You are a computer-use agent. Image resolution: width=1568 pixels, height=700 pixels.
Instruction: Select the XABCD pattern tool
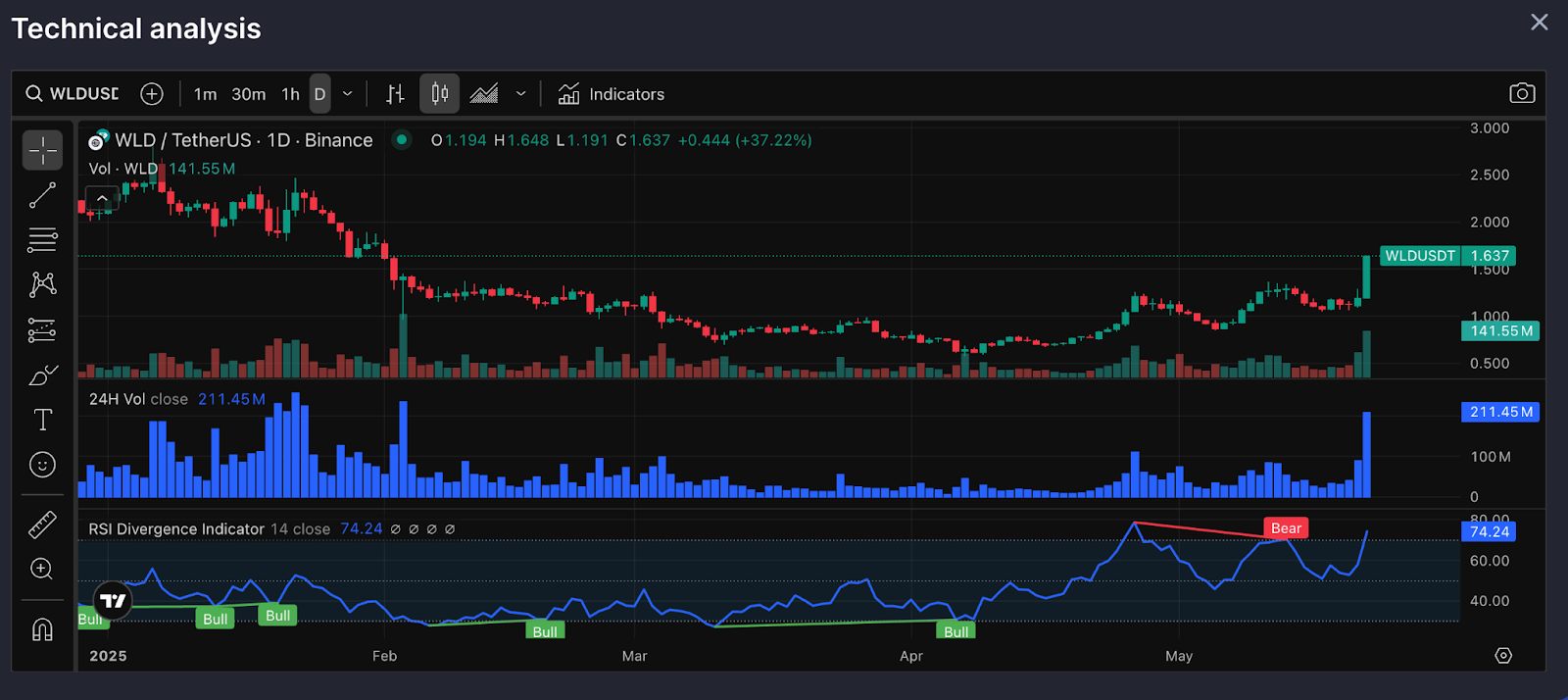pos(42,284)
